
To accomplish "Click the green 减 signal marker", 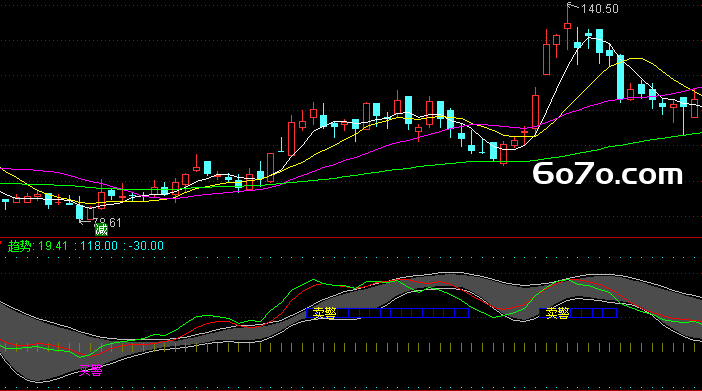I will (x=101, y=230).
